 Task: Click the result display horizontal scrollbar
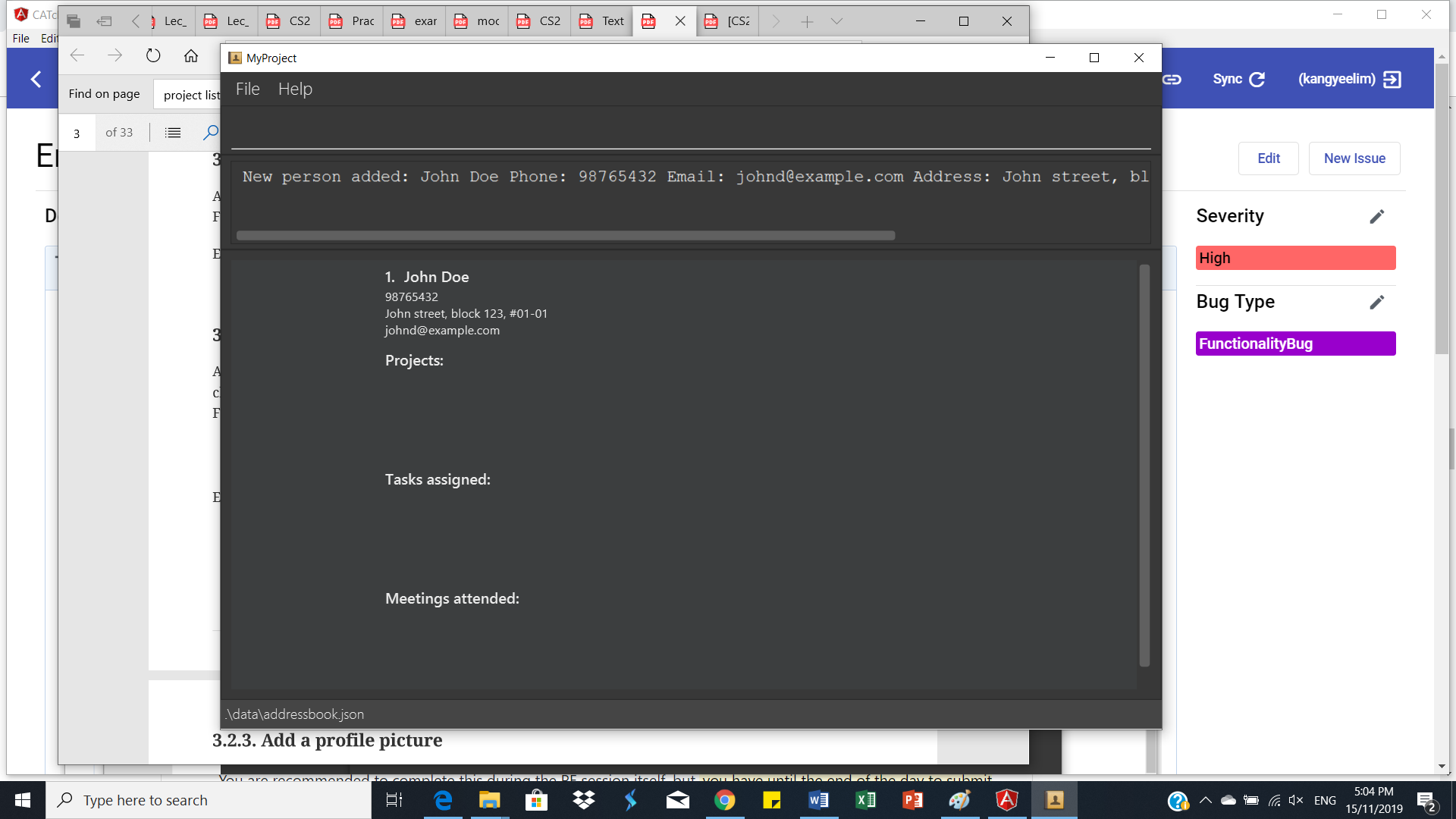coord(565,236)
